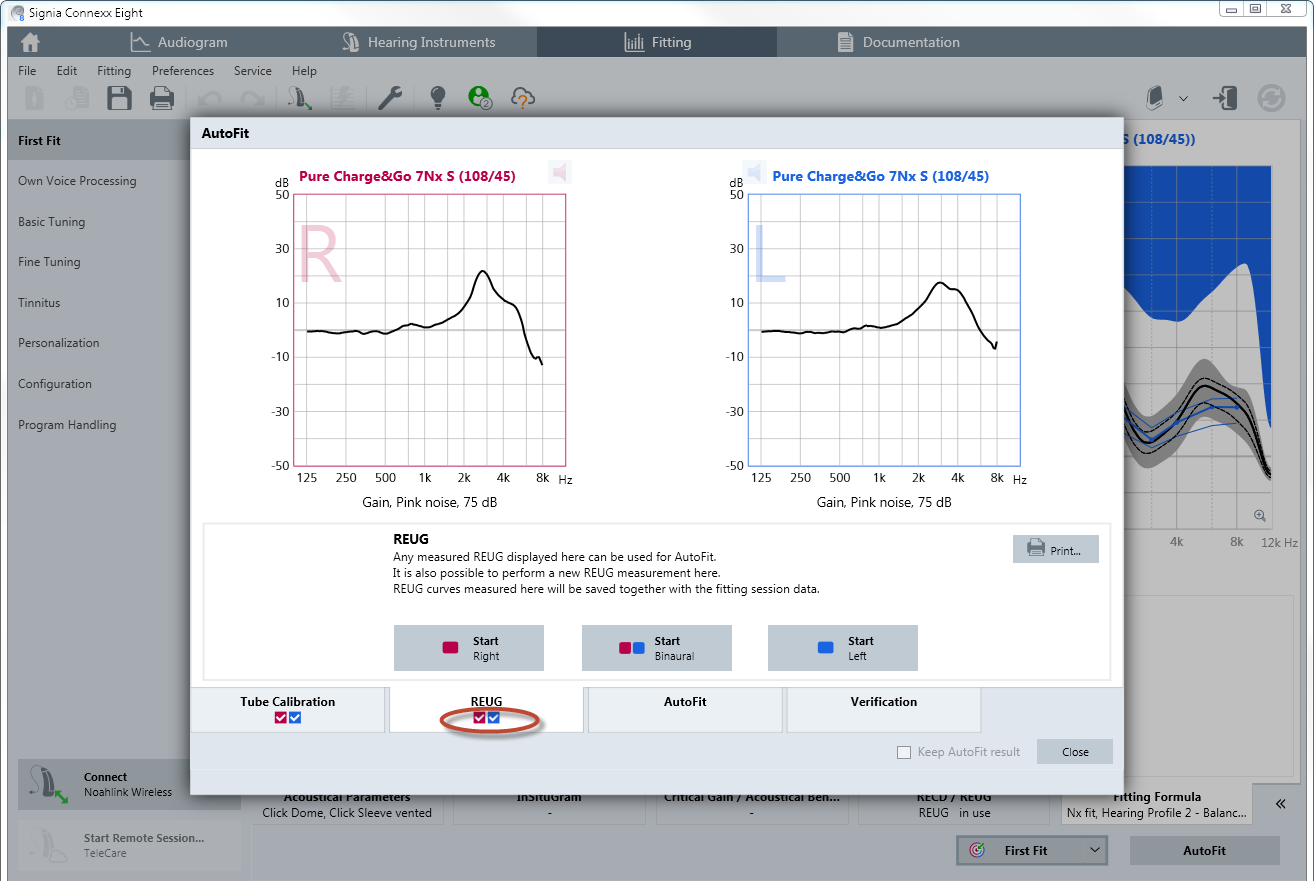The height and width of the screenshot is (881, 1314).
Task: Open cloud help question icon
Action: click(523, 98)
